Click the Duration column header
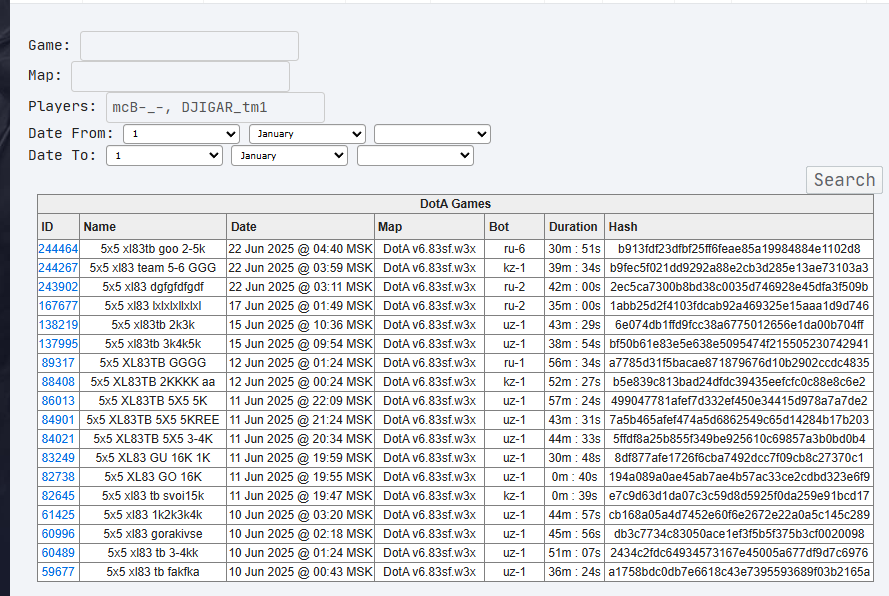Image resolution: width=889 pixels, height=596 pixels. [x=574, y=227]
